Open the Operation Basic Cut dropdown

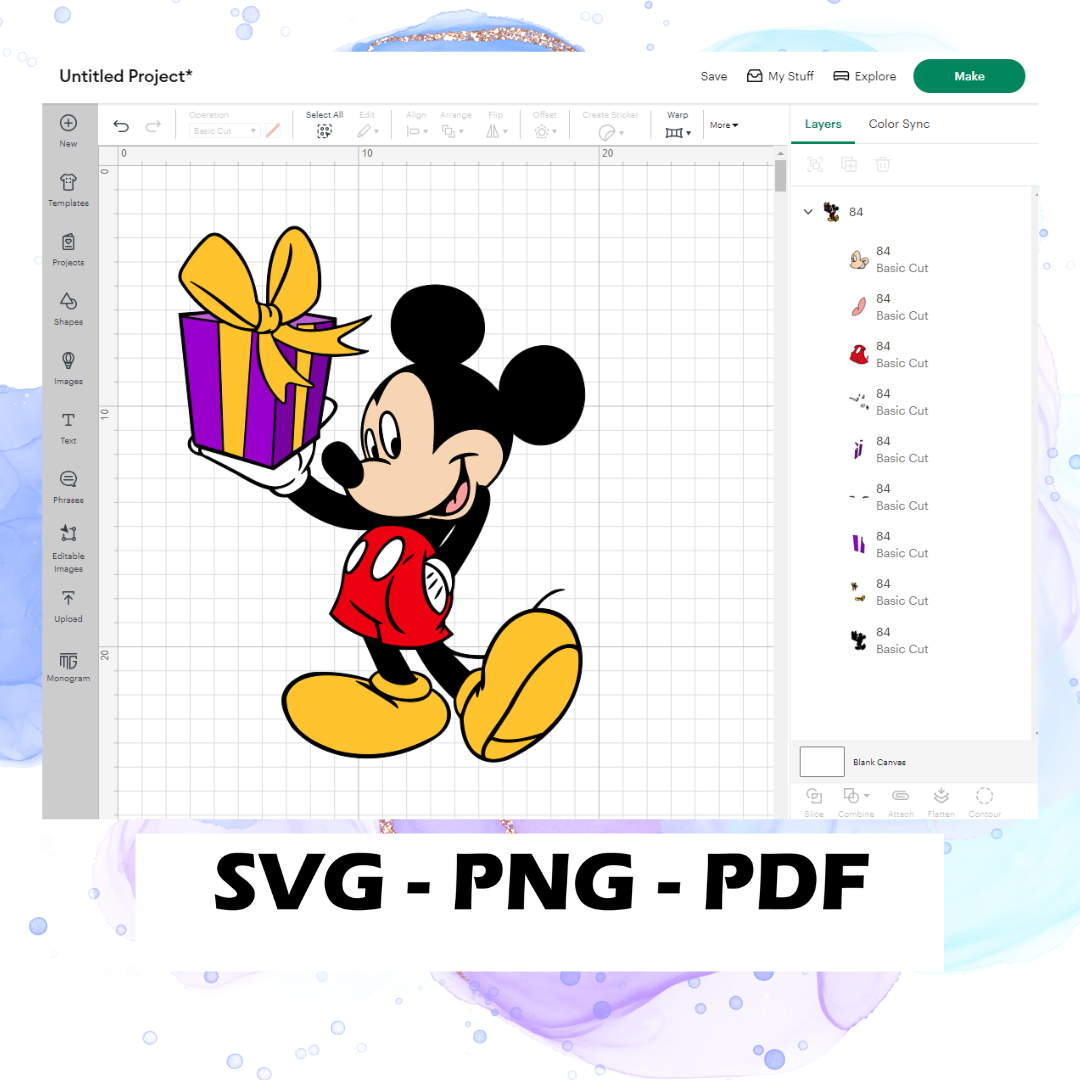225,131
